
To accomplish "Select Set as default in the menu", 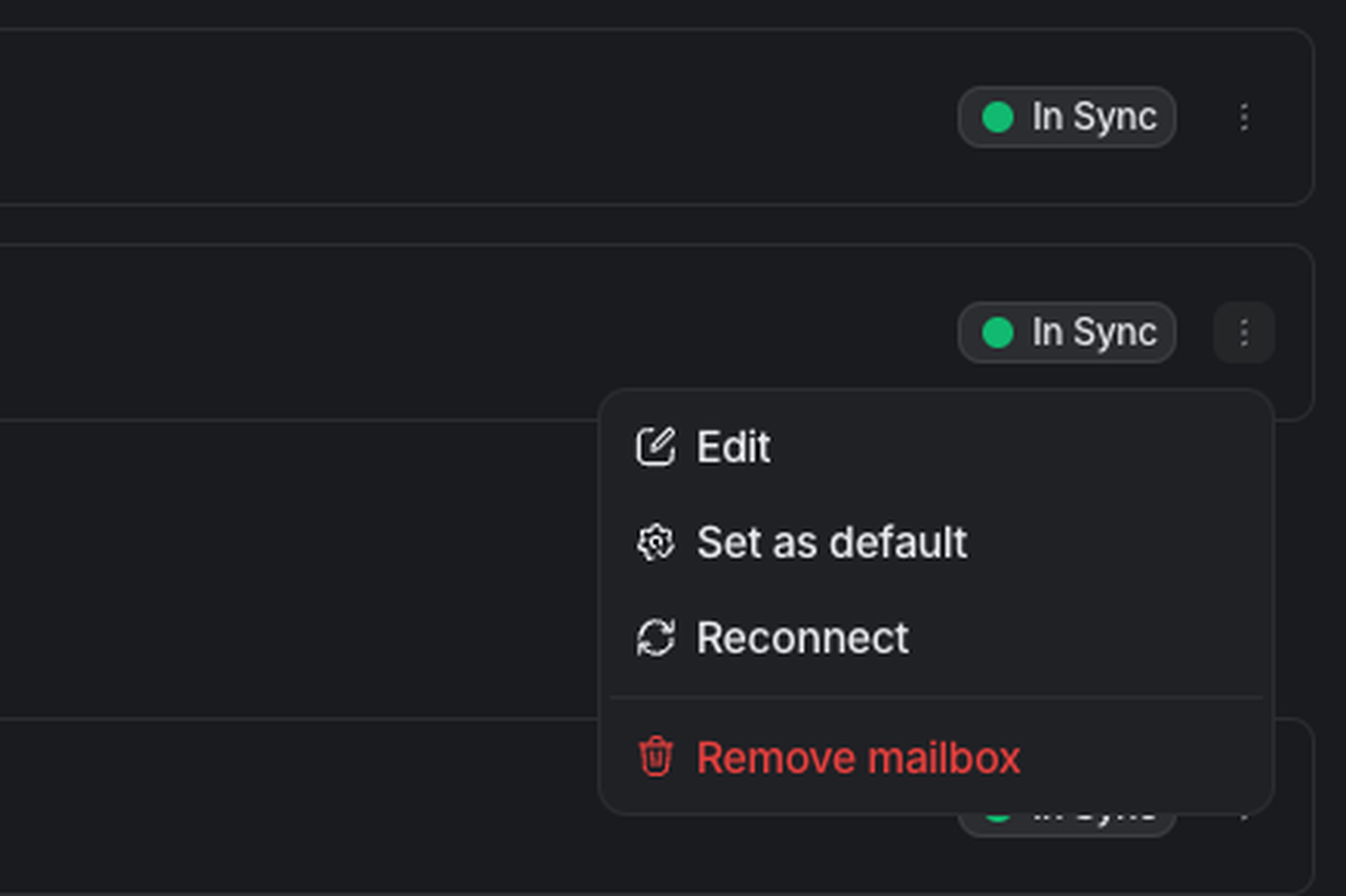I will coord(831,542).
